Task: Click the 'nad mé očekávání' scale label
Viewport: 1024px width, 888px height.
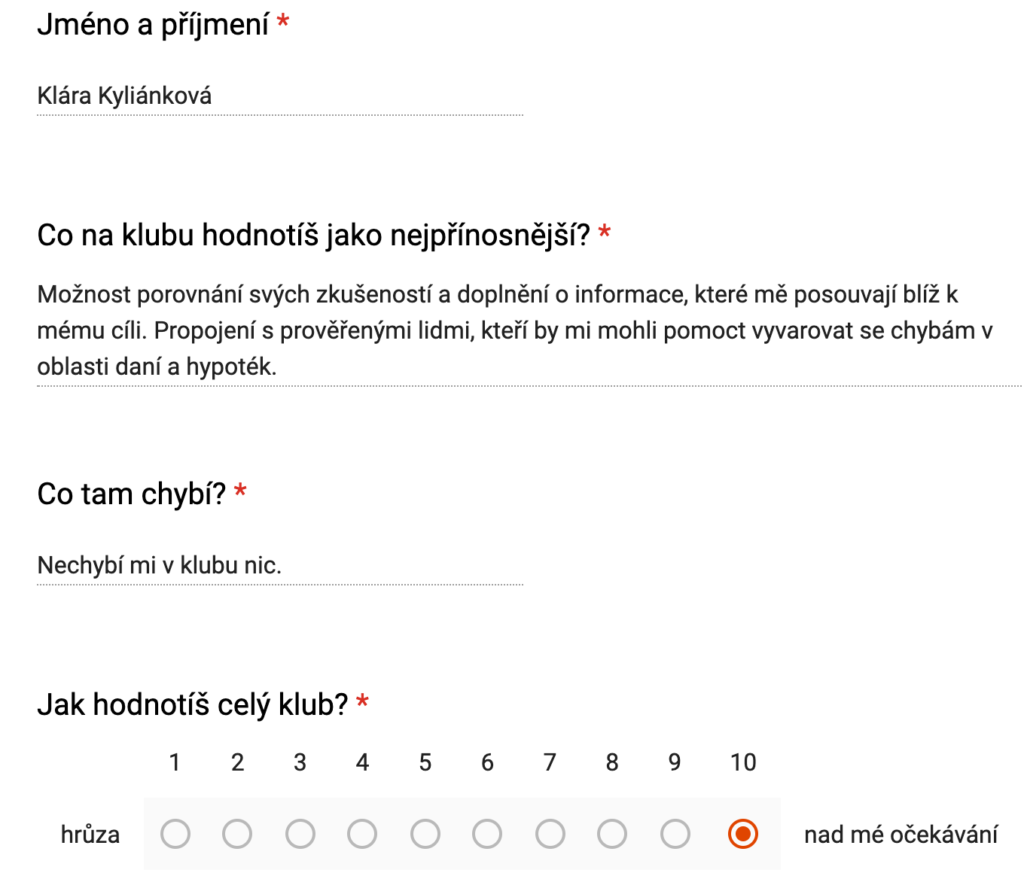Action: click(901, 834)
